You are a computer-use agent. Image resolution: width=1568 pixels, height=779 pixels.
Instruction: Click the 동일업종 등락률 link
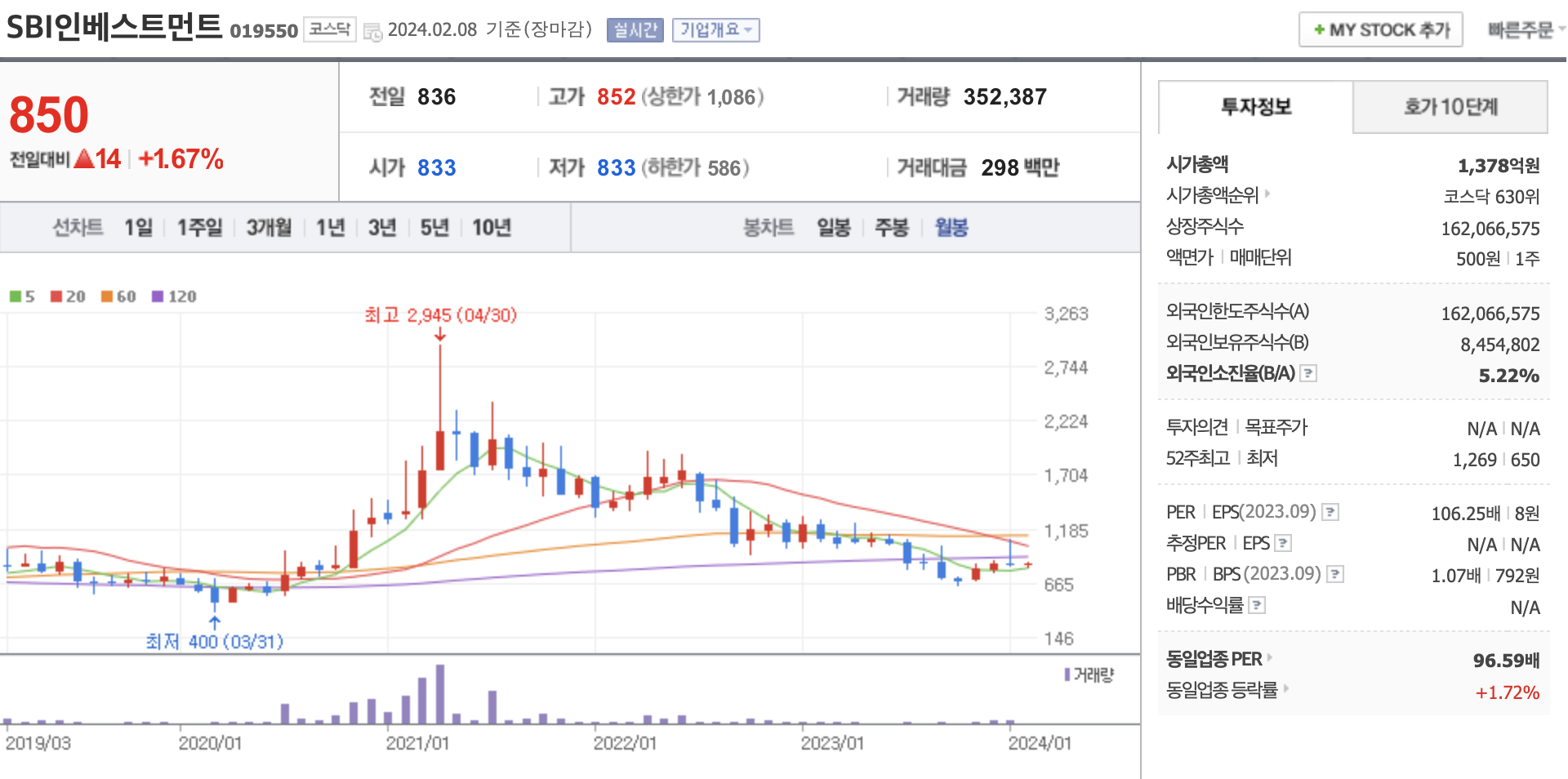point(1222,690)
